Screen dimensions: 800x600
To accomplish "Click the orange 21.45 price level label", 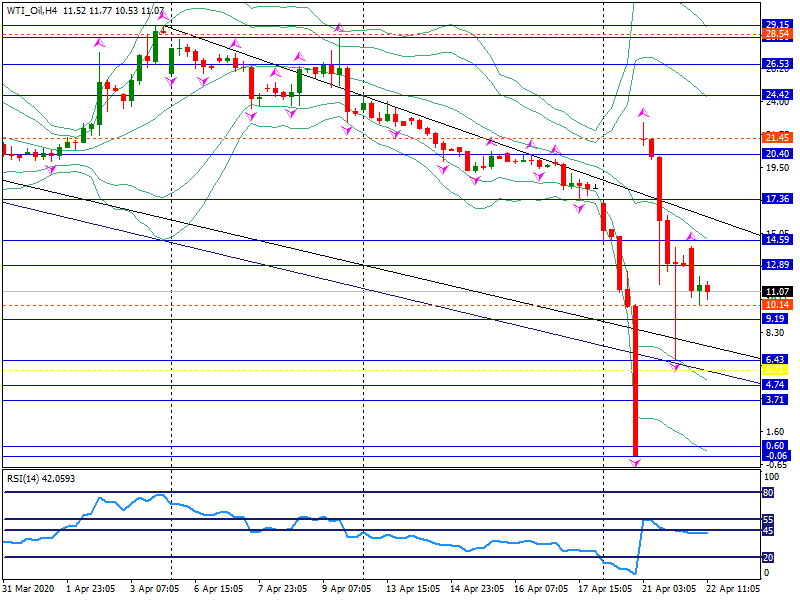I will (x=777, y=137).
